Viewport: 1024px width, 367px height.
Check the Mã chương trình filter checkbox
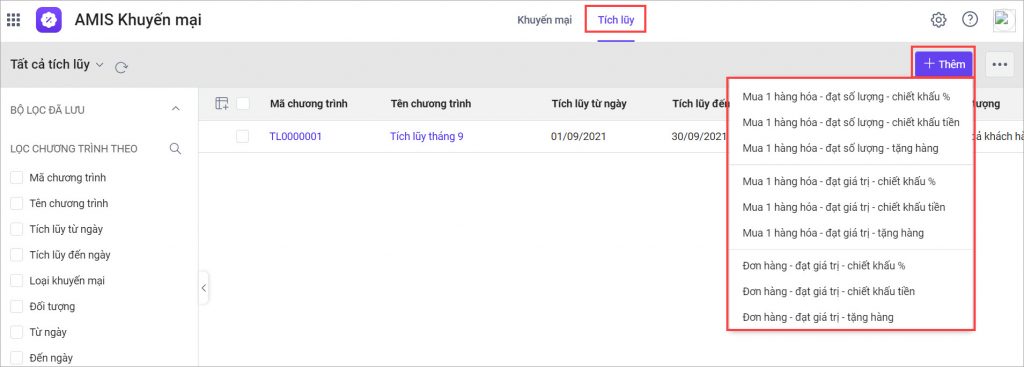pyautogui.click(x=17, y=178)
